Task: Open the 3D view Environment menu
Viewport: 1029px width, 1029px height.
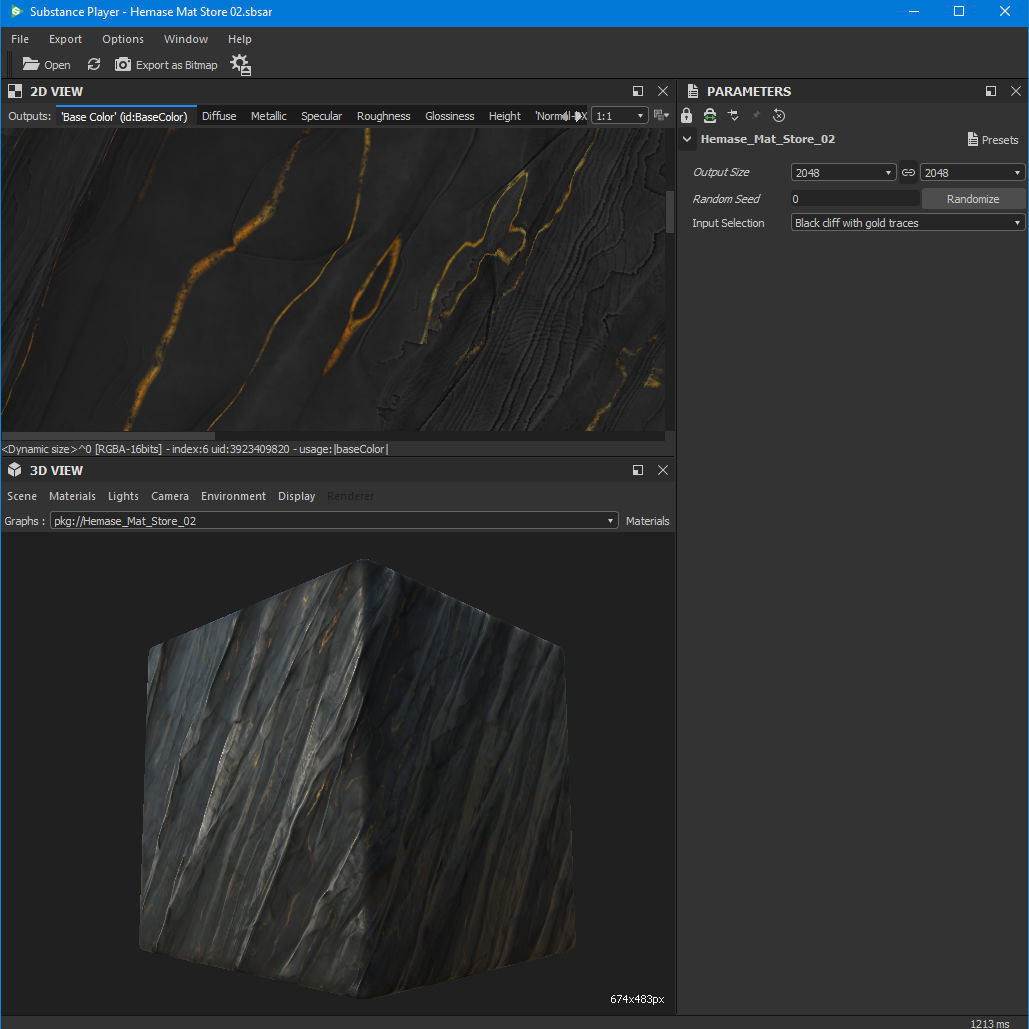Action: click(234, 496)
